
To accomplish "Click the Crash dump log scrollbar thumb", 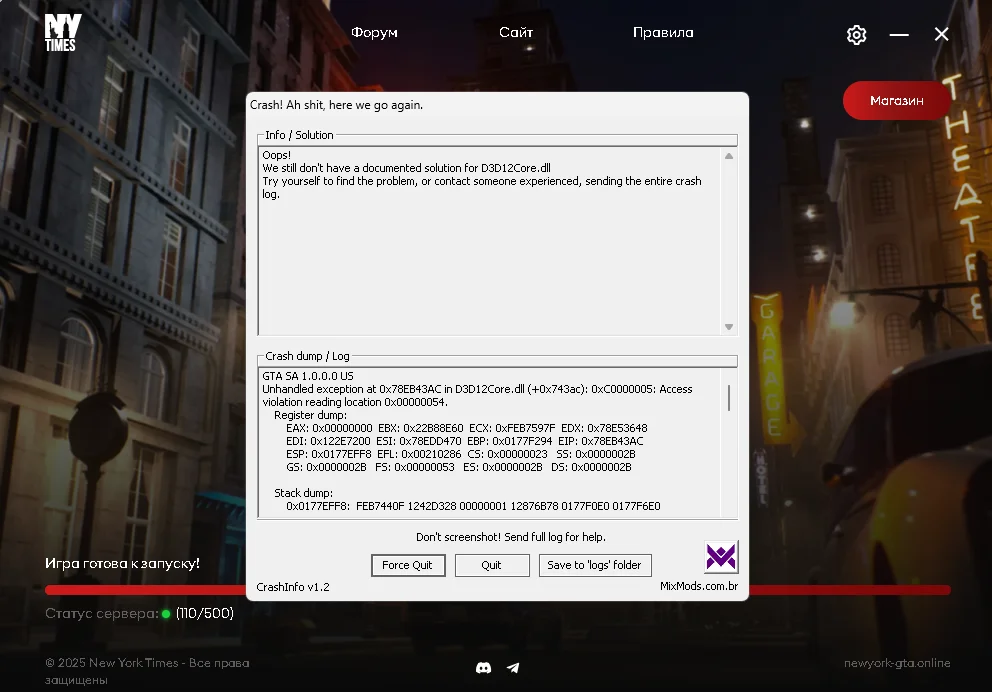I will 729,397.
